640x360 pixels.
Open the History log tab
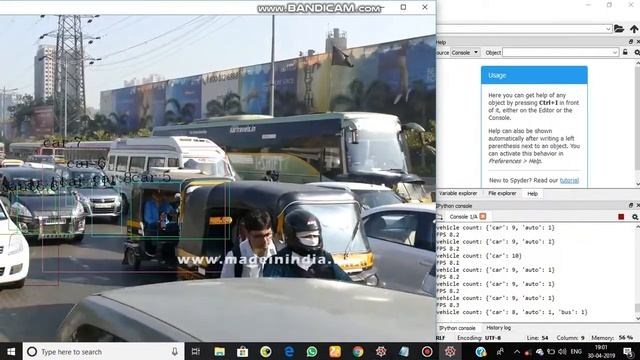[498, 328]
